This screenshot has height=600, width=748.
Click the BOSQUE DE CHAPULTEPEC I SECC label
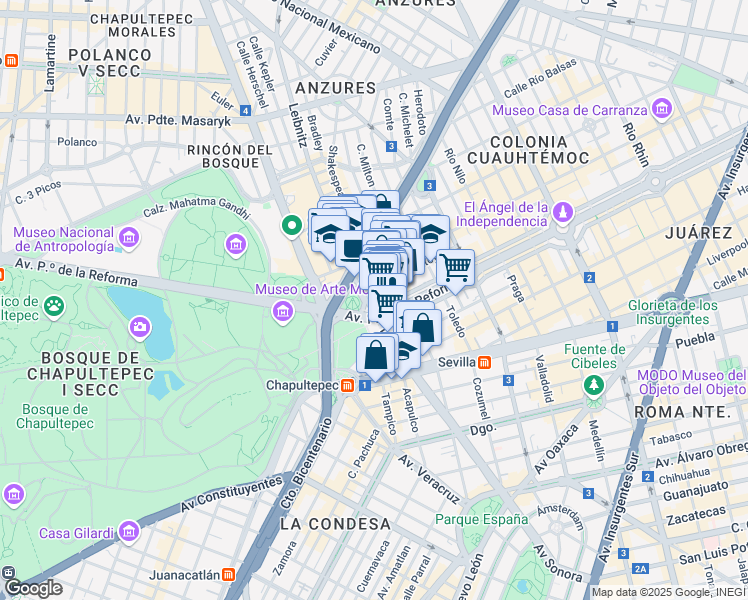coord(91,374)
